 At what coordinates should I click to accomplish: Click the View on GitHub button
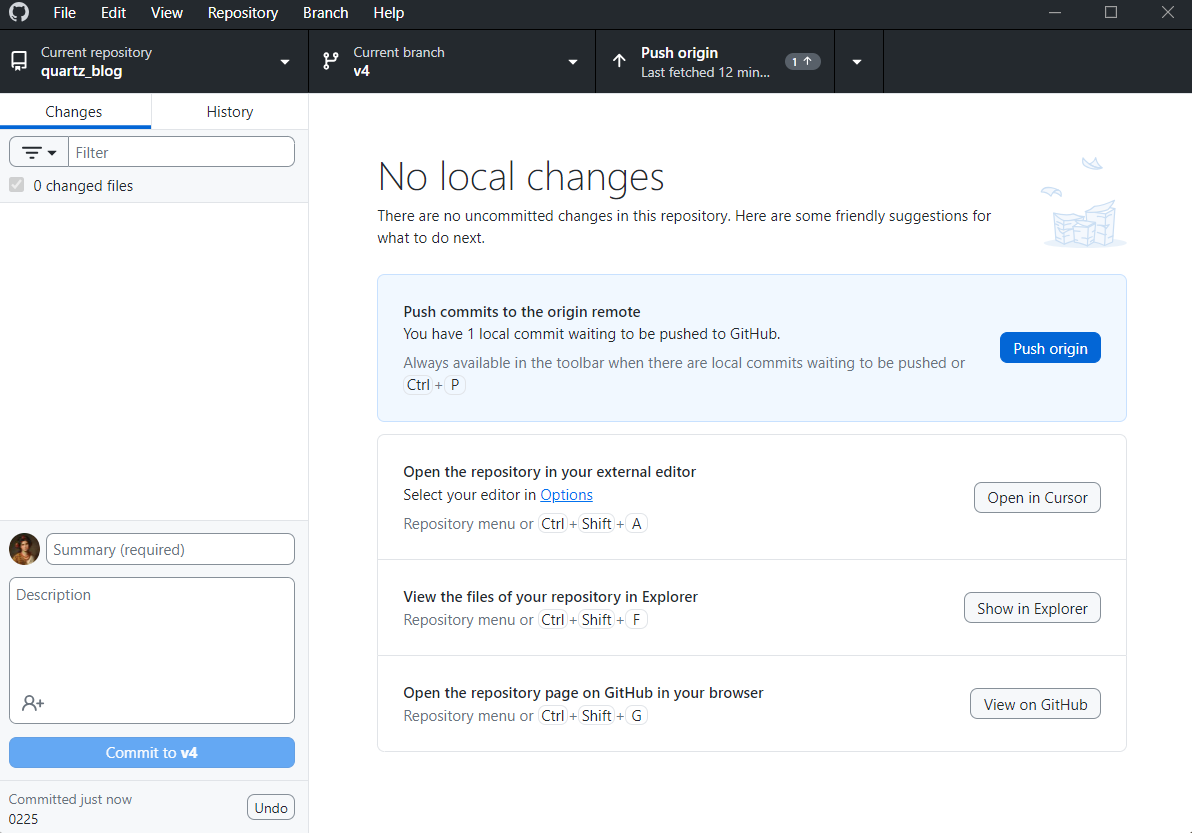(x=1035, y=704)
